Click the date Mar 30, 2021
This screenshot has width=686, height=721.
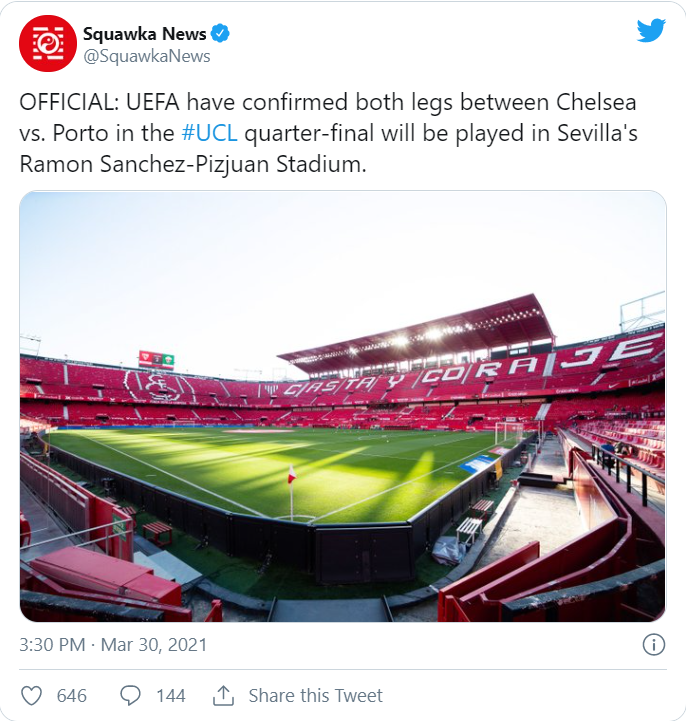[x=154, y=645]
